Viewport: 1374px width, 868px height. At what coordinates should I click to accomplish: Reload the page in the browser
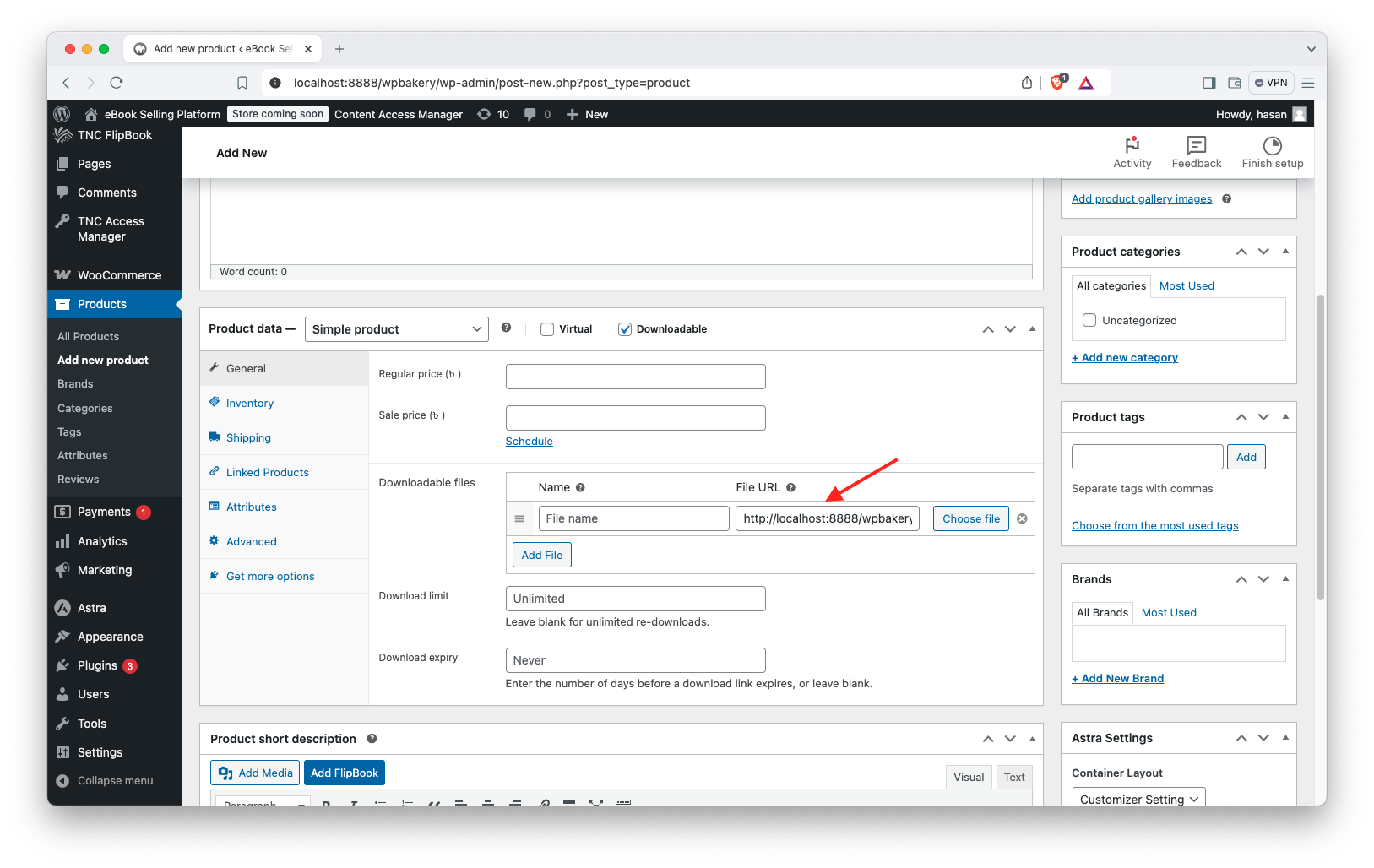[117, 83]
